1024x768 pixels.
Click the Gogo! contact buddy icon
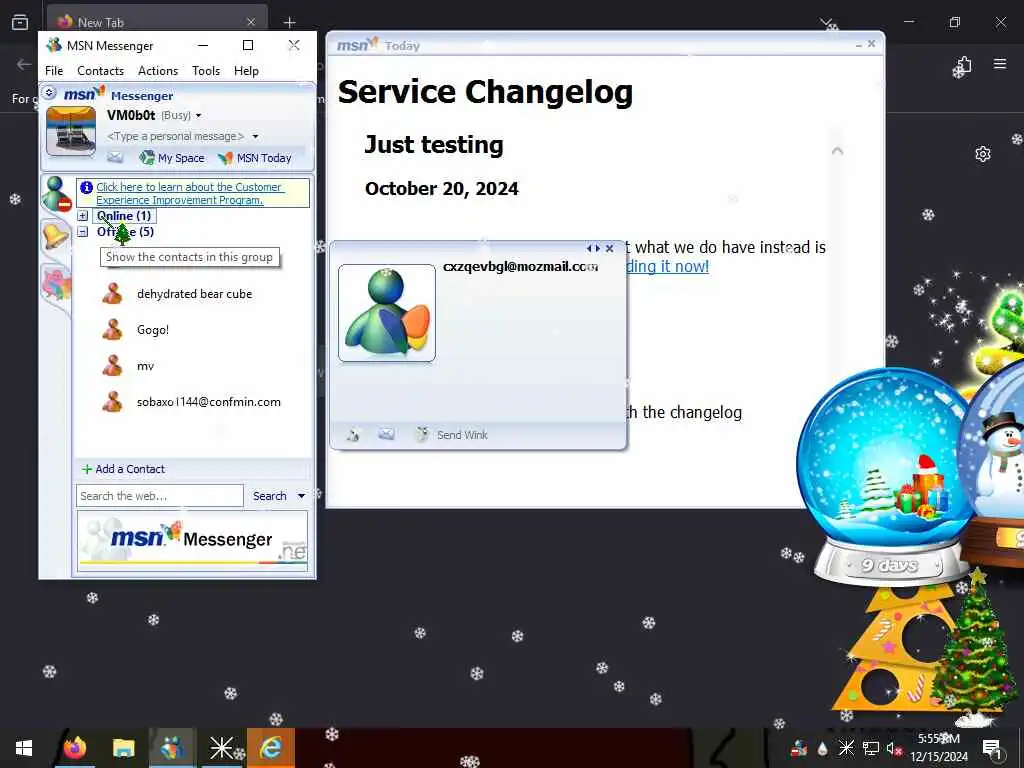click(112, 330)
